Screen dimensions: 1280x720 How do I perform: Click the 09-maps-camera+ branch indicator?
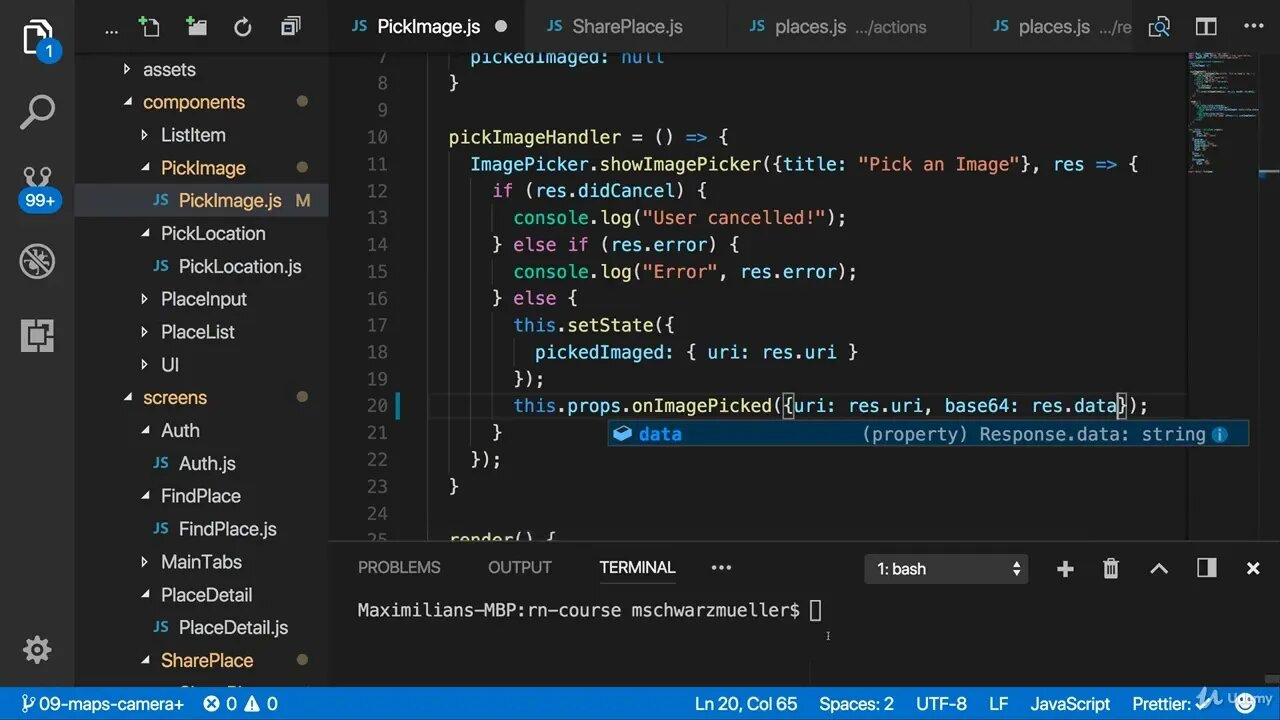click(x=102, y=704)
